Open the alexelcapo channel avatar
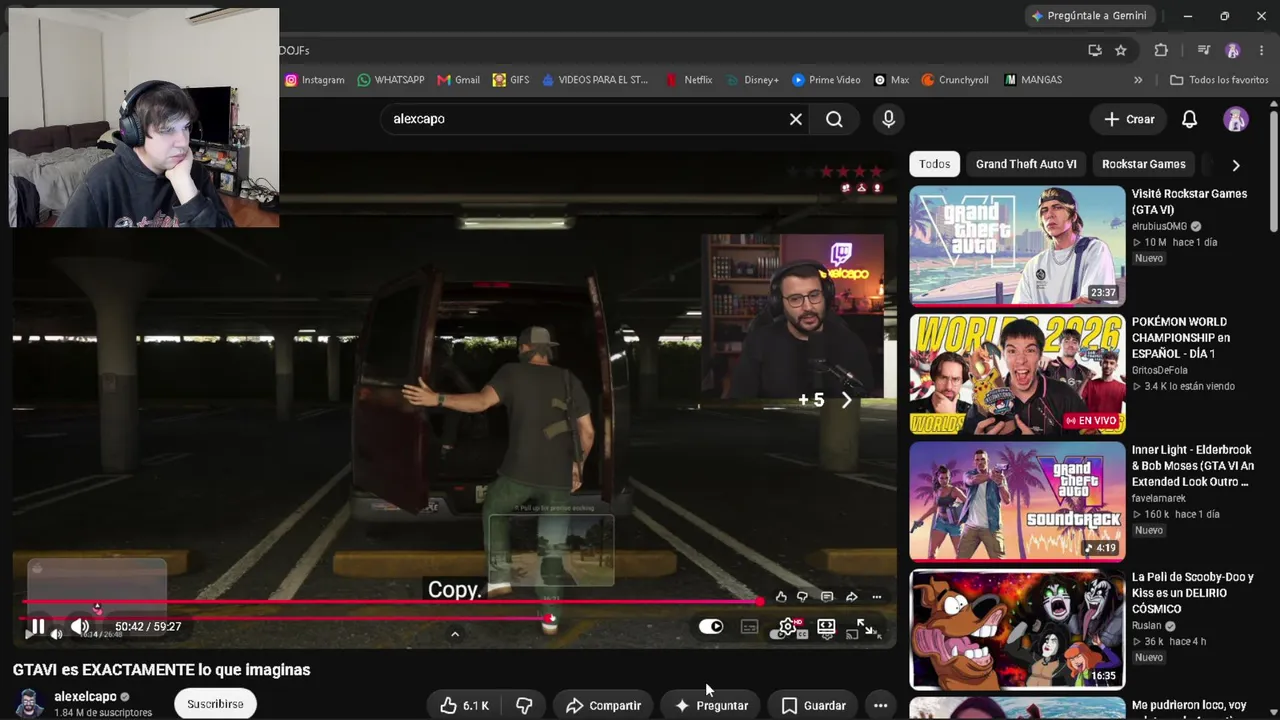Image resolution: width=1280 pixels, height=720 pixels. 29,703
